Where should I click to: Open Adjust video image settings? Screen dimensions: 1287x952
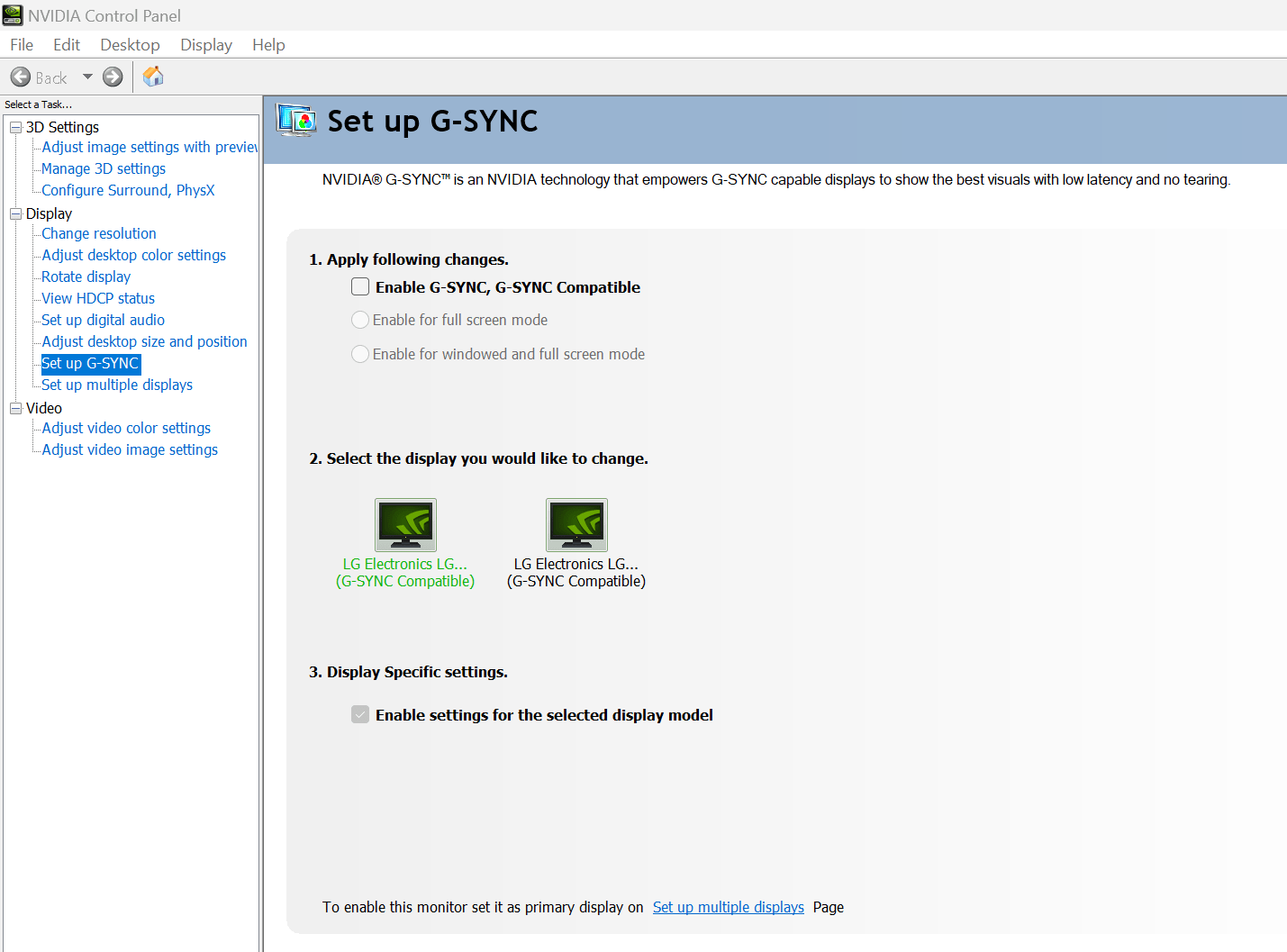tap(130, 449)
